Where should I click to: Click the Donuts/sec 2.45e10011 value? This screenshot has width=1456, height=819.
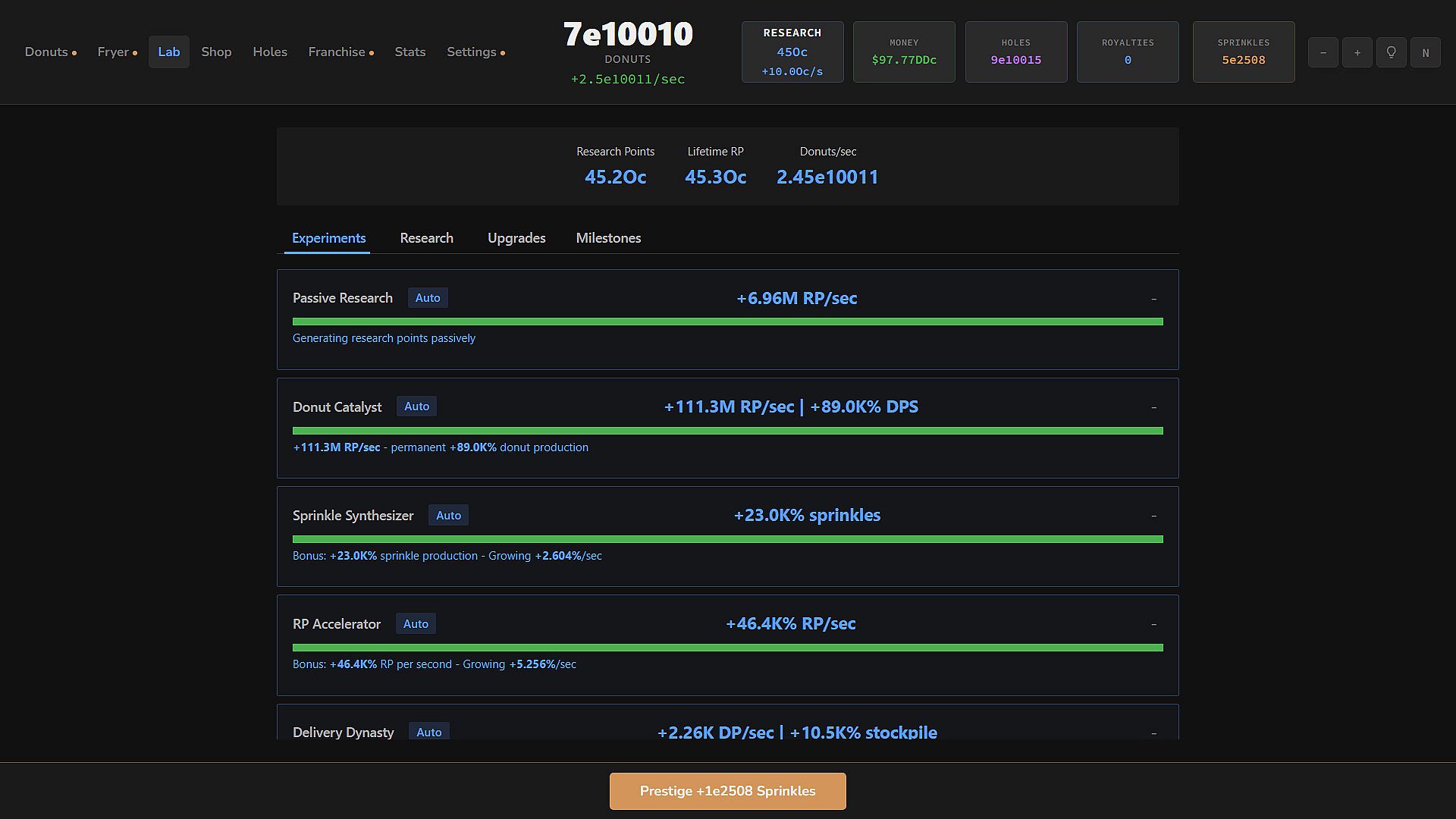pos(827,177)
